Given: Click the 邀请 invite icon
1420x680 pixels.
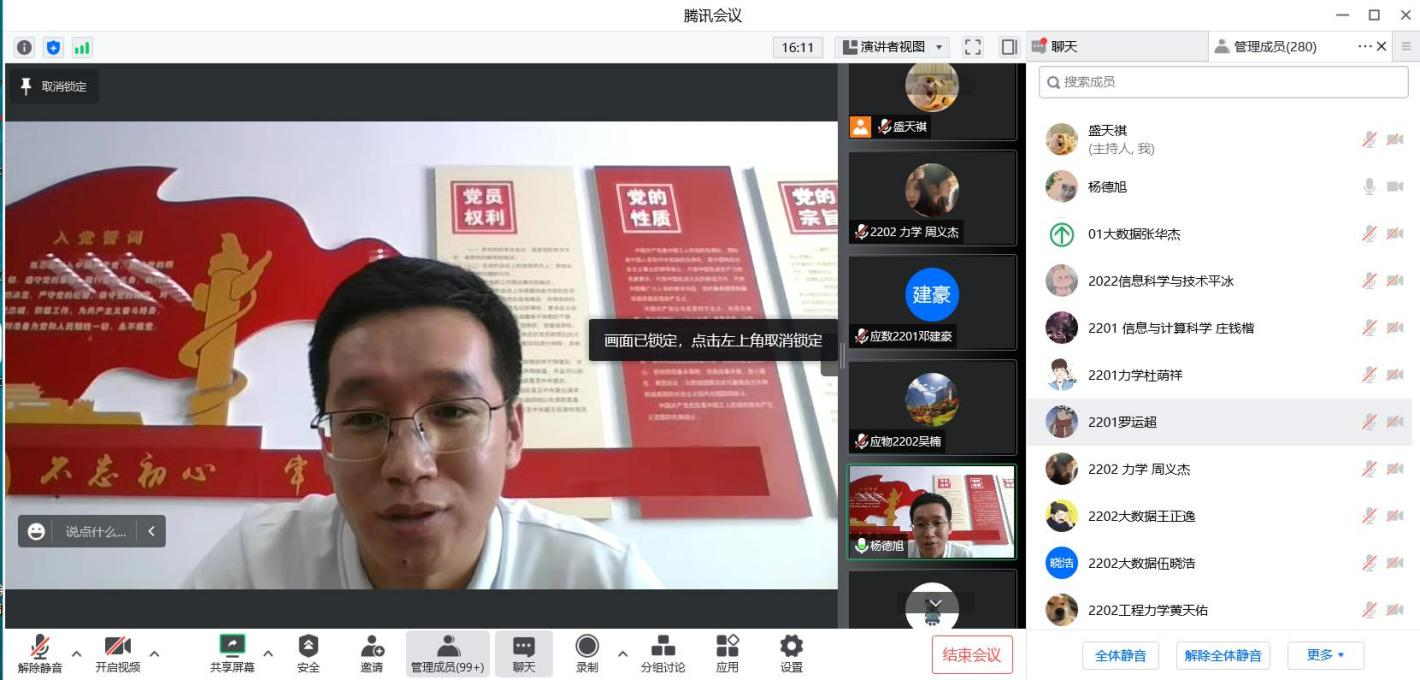Looking at the screenshot, I should [371, 647].
